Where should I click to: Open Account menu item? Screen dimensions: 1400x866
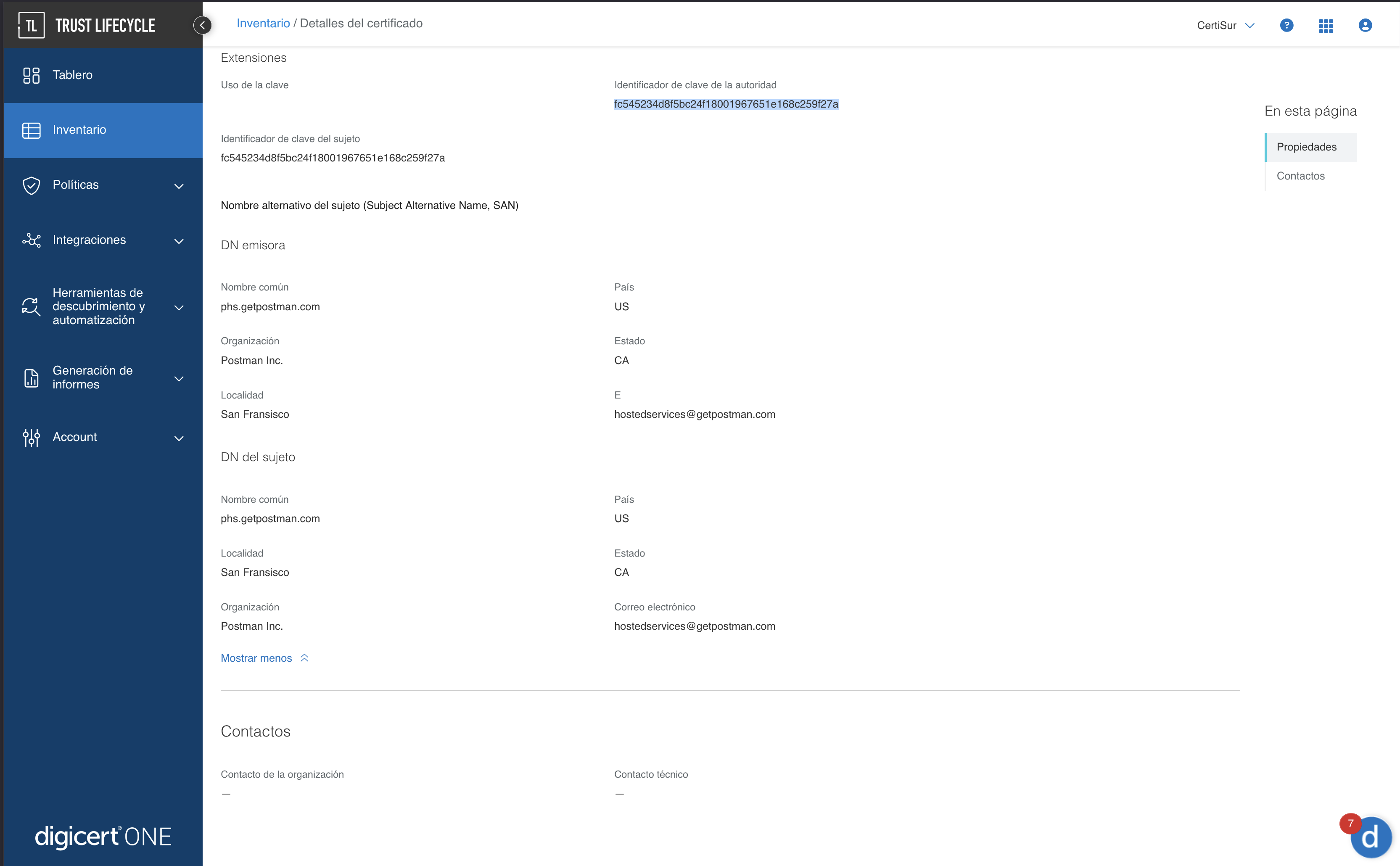point(103,437)
